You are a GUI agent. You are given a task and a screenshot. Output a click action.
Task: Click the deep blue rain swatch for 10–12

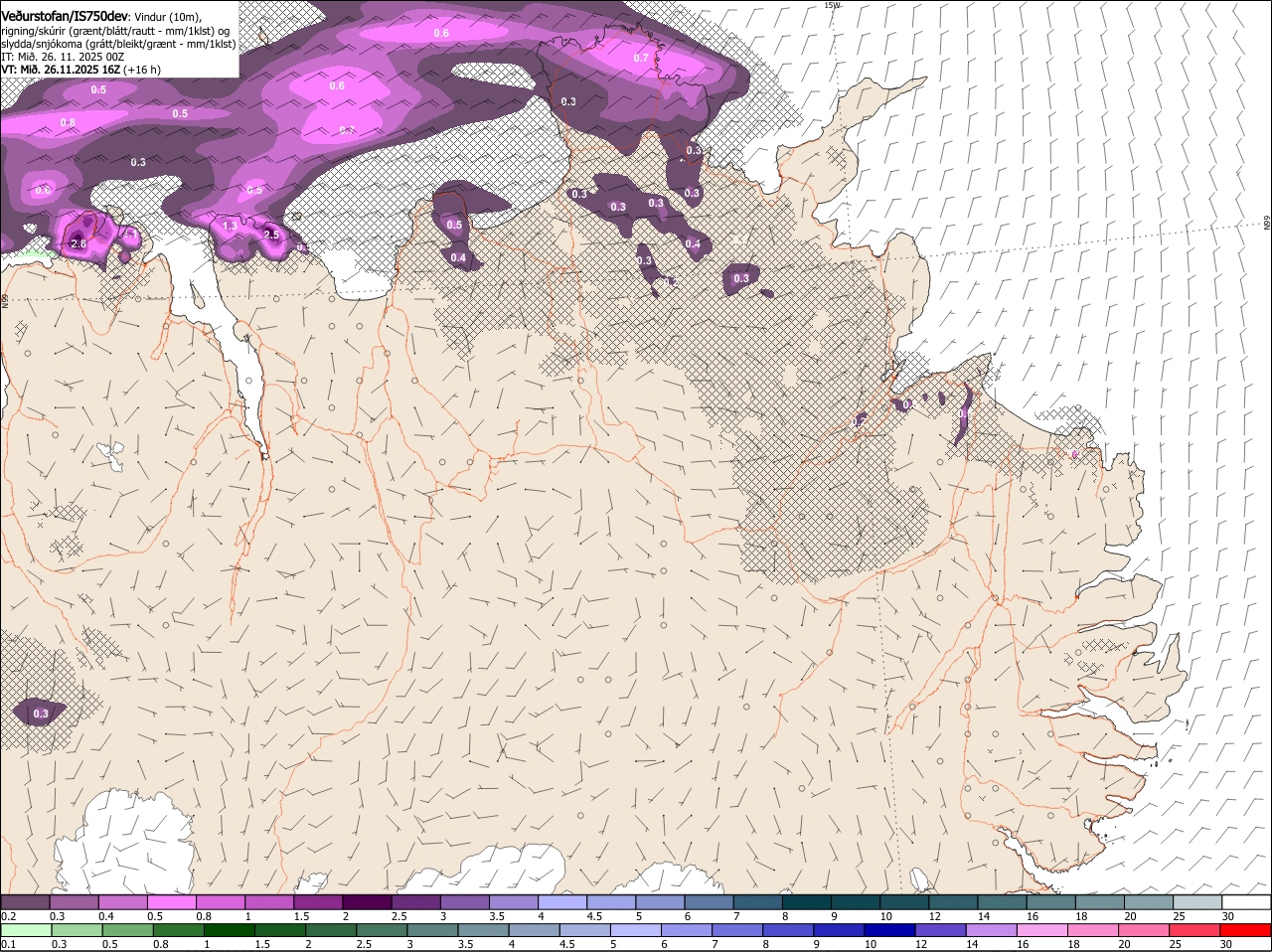[889, 930]
